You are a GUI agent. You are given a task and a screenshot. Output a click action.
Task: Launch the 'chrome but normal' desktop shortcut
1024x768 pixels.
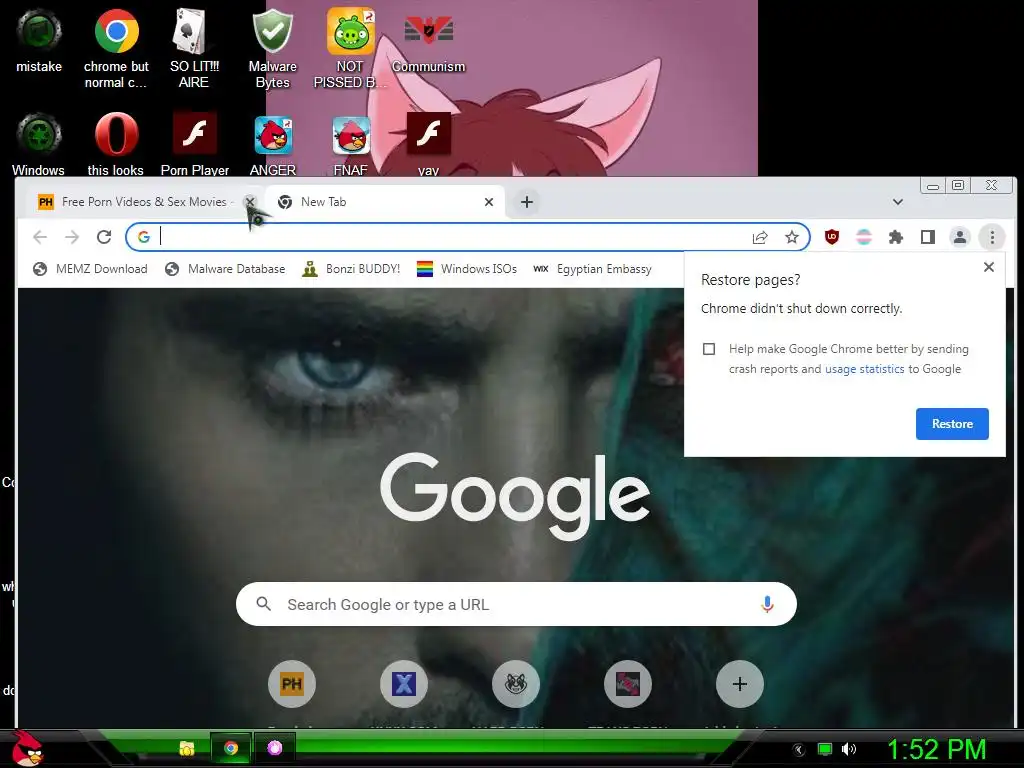tap(116, 48)
